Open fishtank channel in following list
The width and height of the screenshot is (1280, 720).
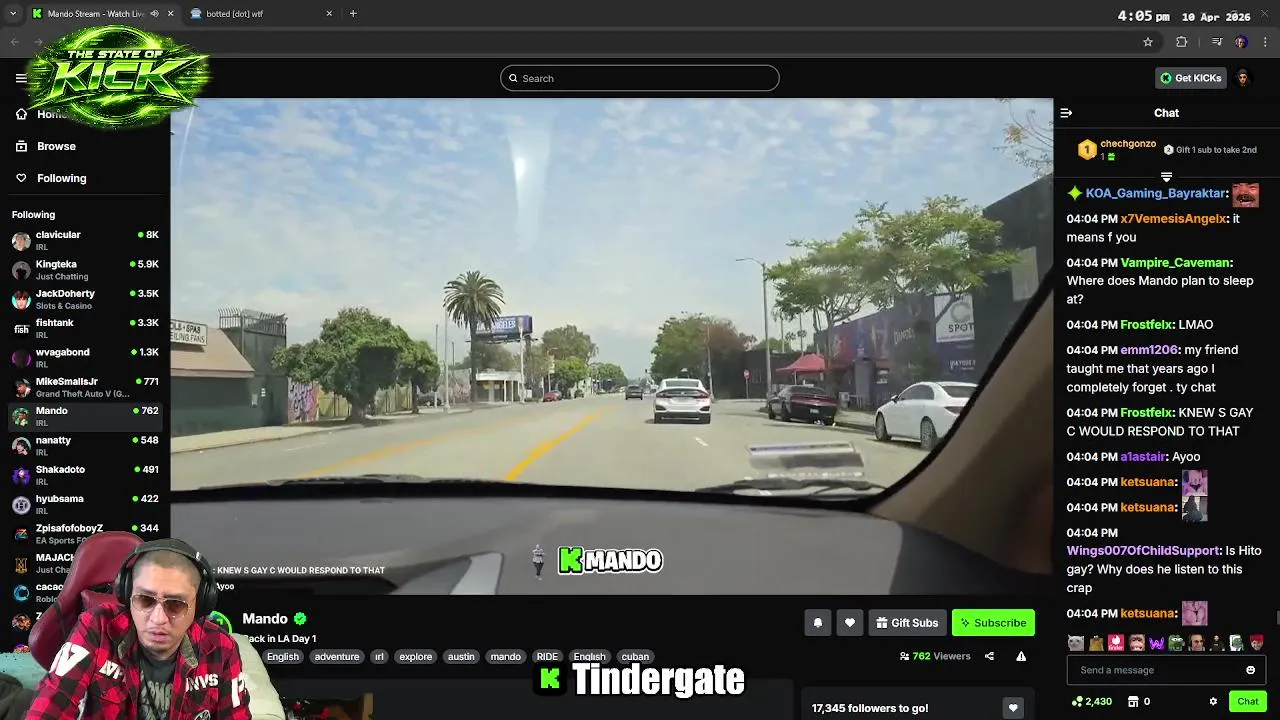(85, 328)
